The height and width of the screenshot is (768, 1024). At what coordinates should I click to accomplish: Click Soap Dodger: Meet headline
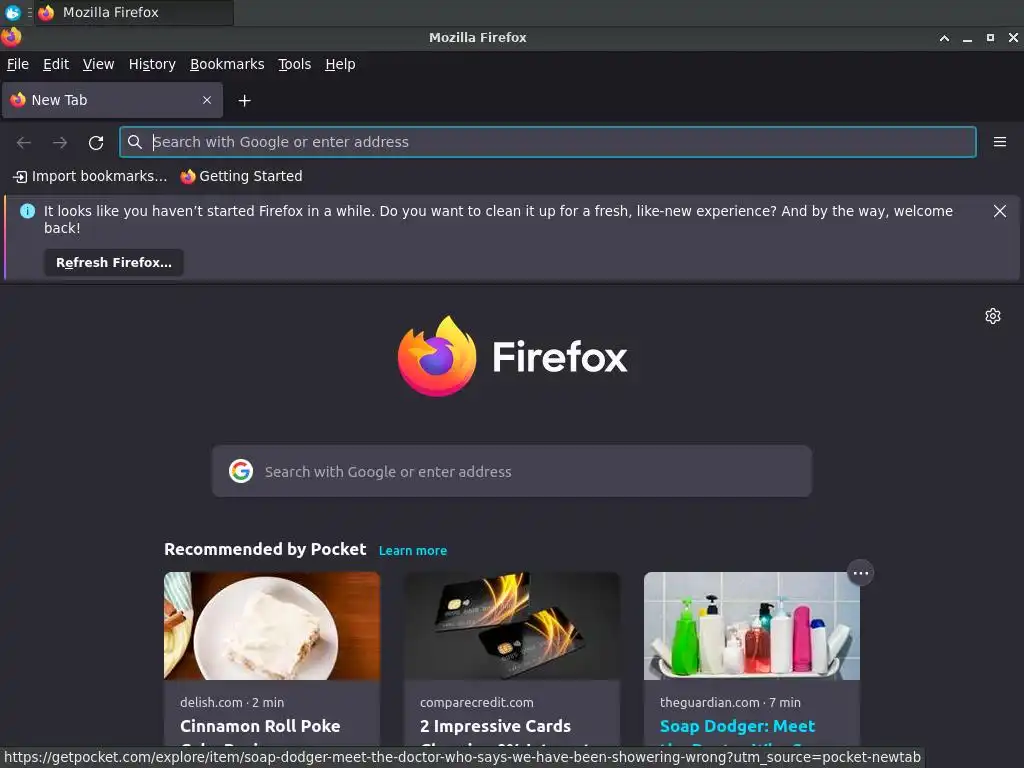tap(737, 726)
